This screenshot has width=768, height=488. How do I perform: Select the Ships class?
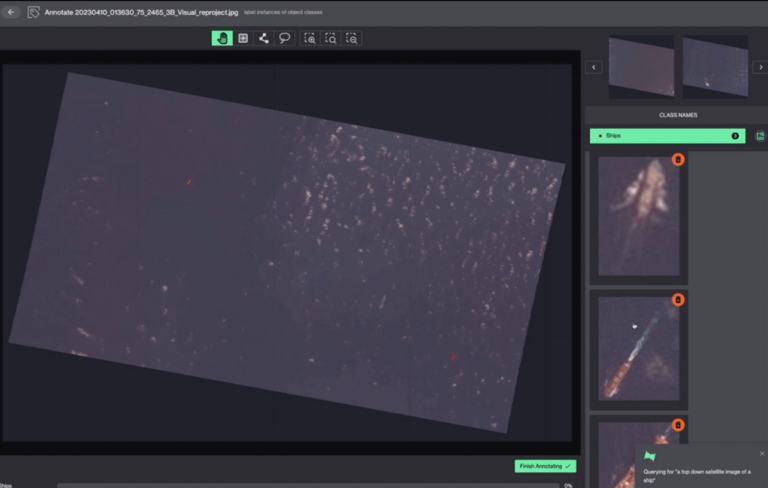(x=667, y=136)
